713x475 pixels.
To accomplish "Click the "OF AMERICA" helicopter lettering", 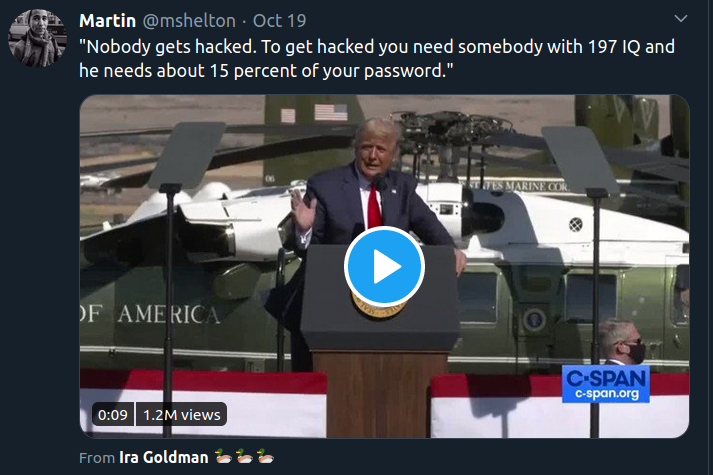I will point(150,314).
